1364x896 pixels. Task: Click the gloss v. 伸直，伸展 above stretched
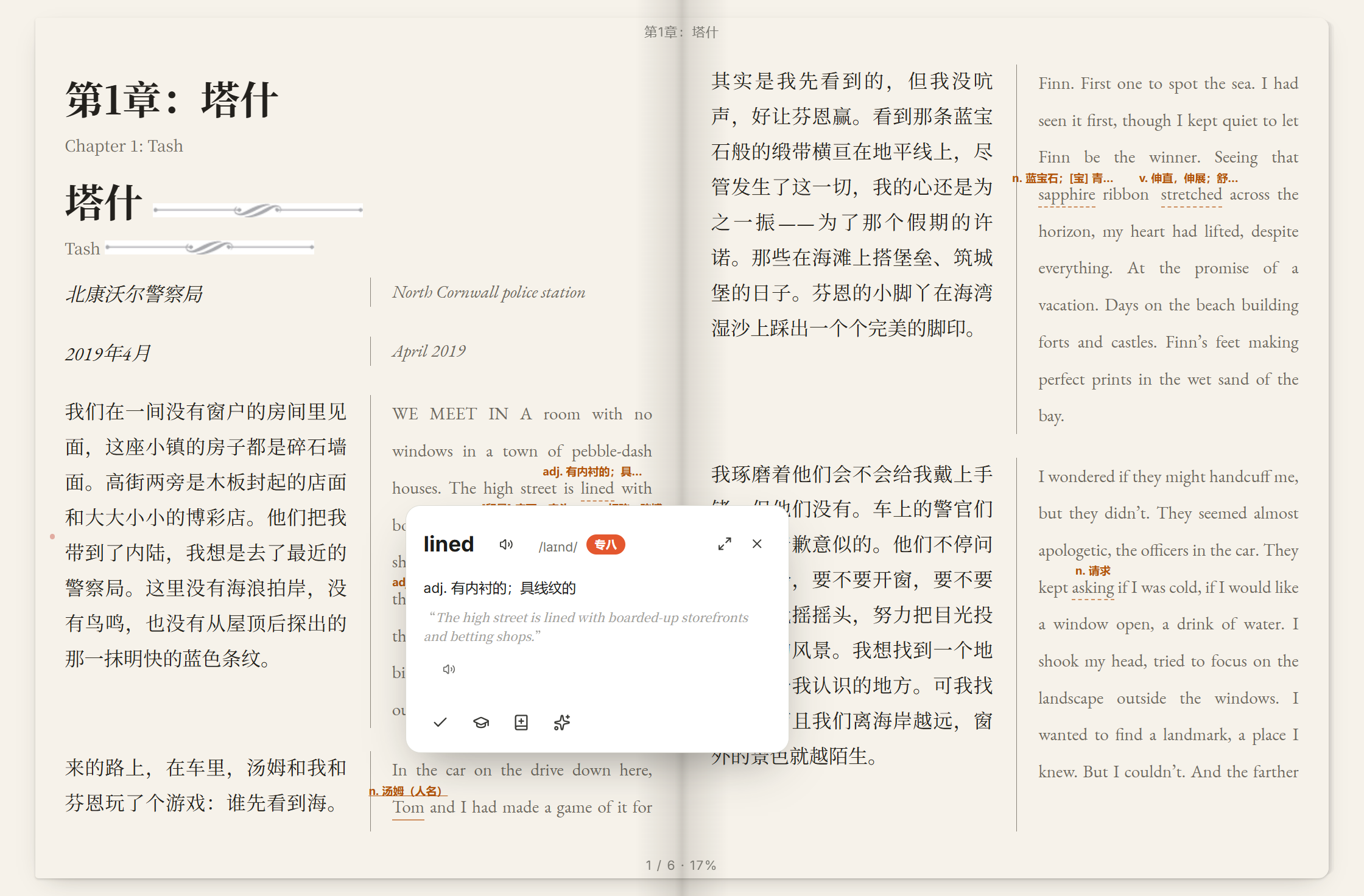(x=1188, y=178)
